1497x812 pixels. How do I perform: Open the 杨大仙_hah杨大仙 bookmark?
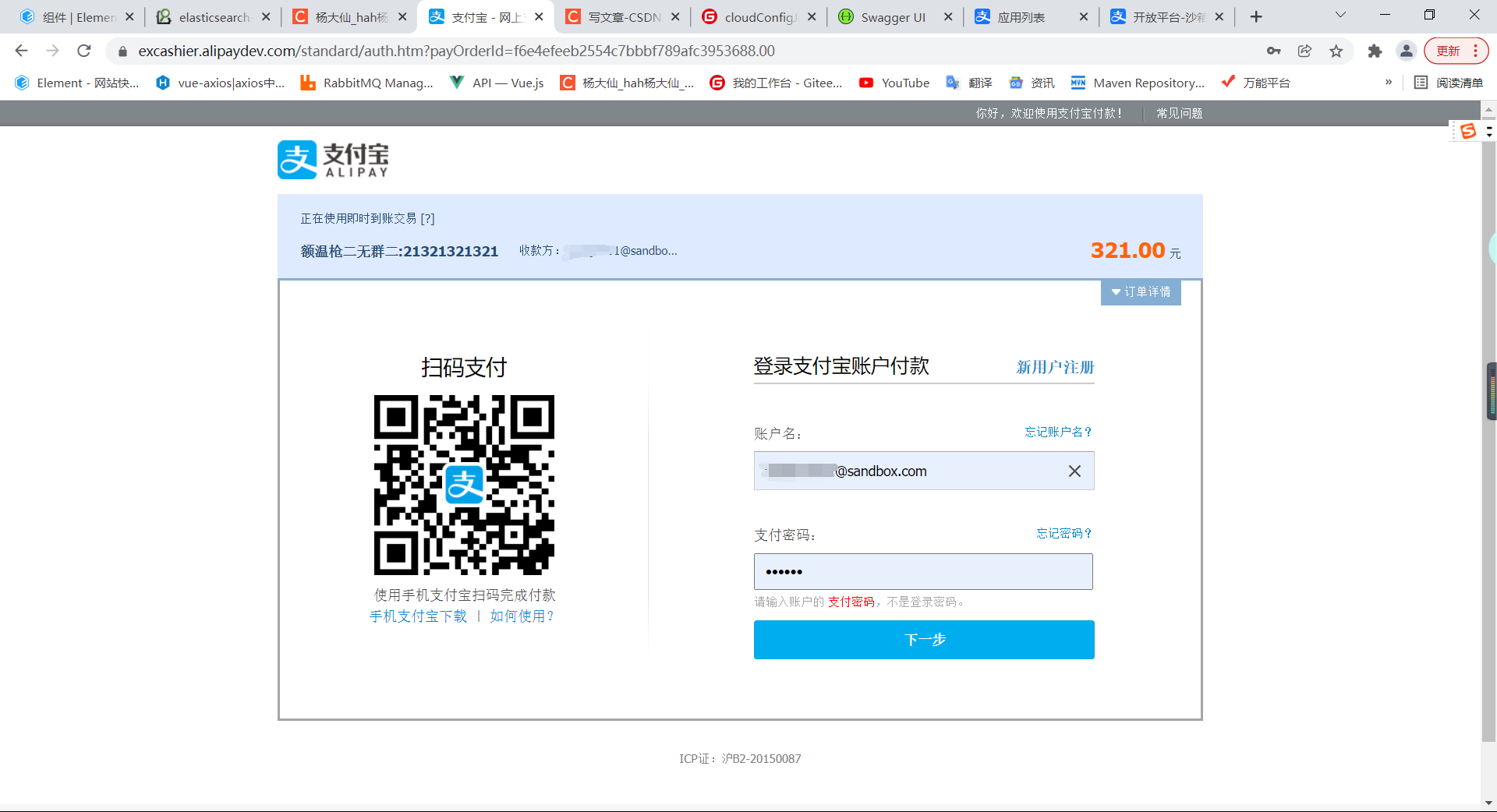[627, 83]
